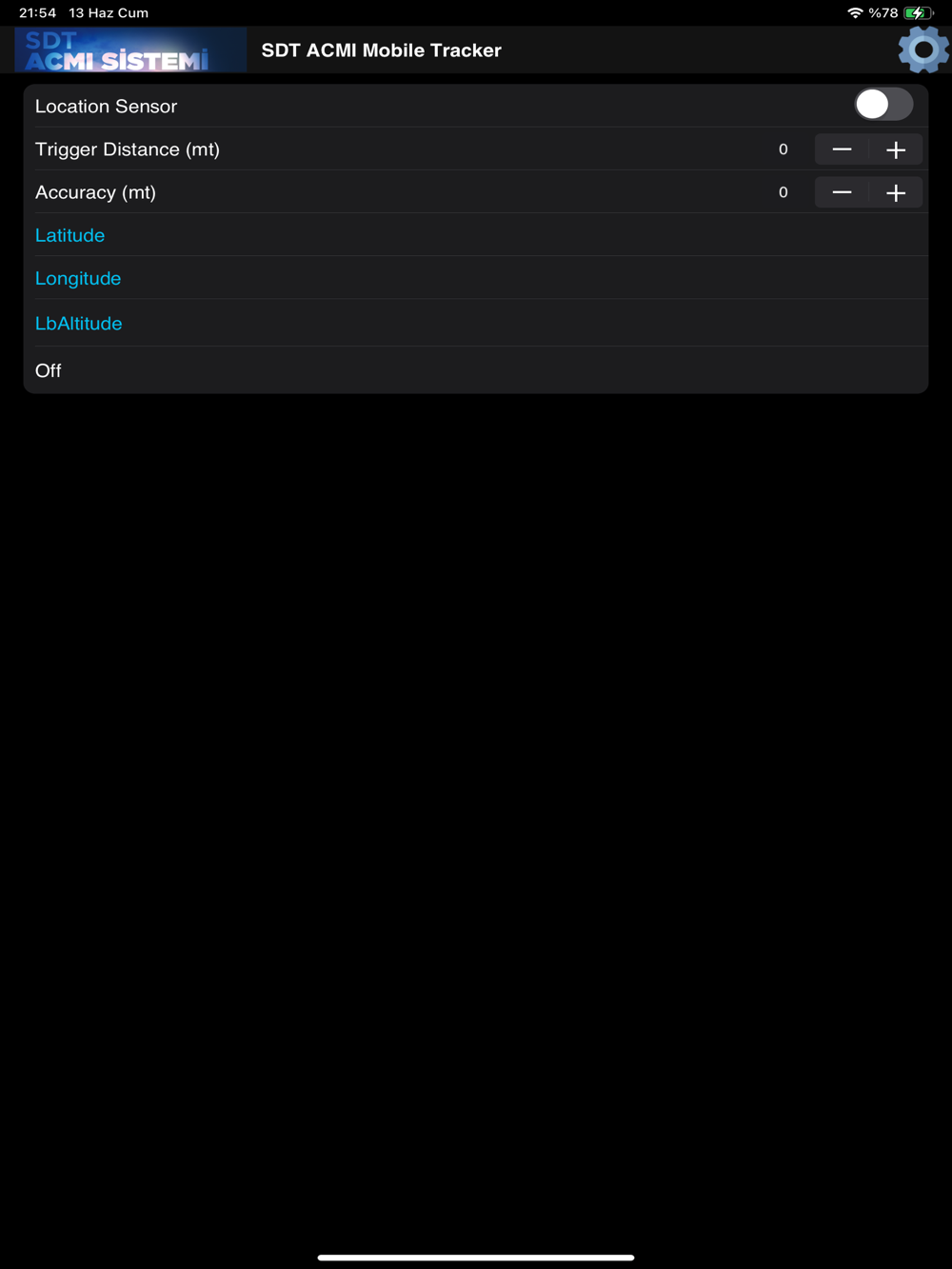Tap the Wi-Fi status icon
952x1269 pixels.
pyautogui.click(x=855, y=12)
